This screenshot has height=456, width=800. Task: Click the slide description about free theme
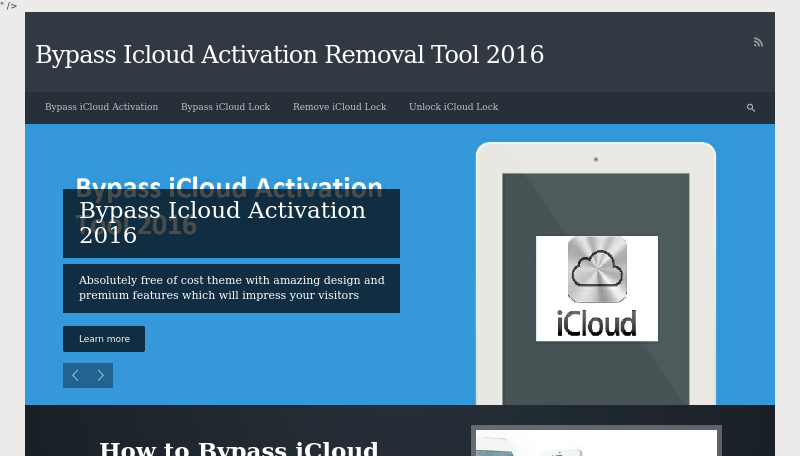pos(232,288)
